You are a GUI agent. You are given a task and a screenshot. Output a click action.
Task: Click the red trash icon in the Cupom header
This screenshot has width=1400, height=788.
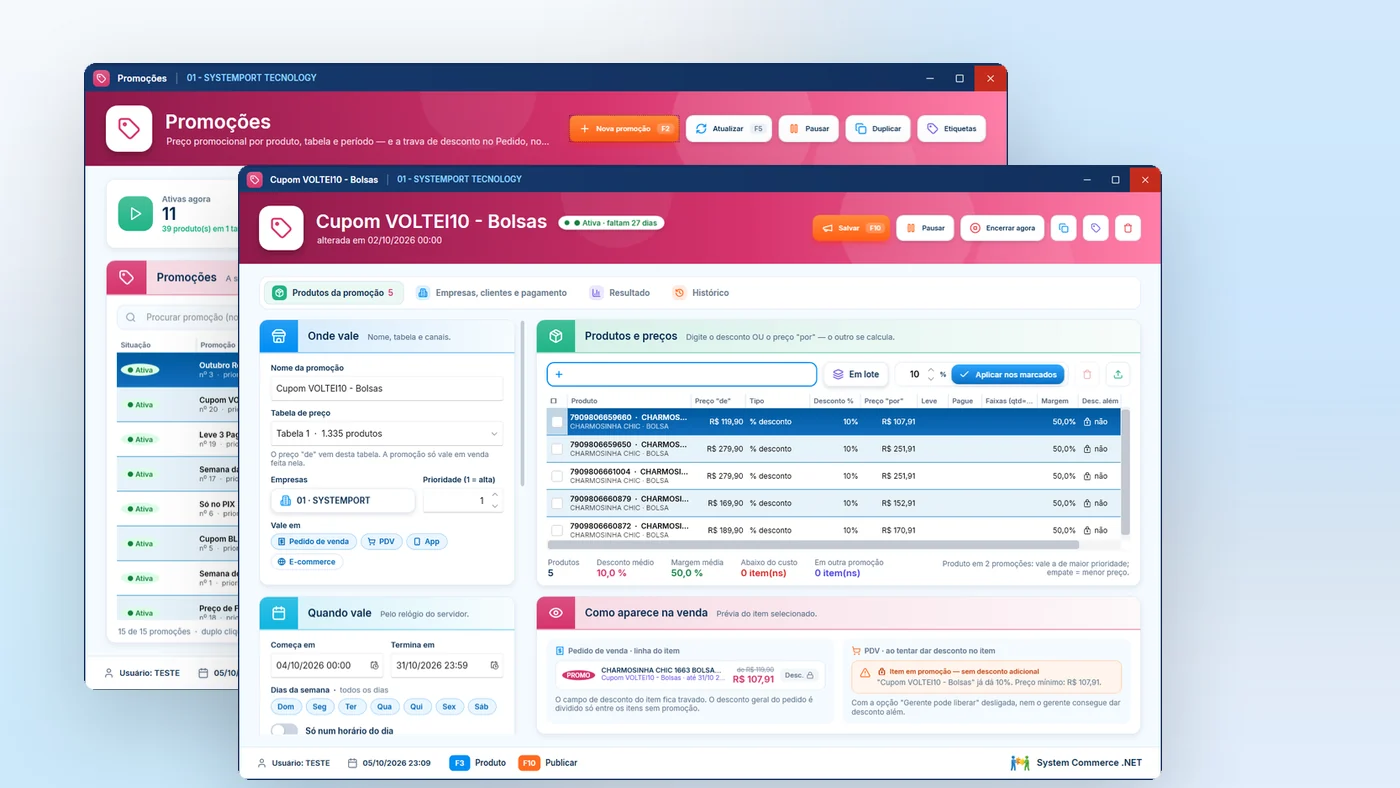[x=1128, y=228]
